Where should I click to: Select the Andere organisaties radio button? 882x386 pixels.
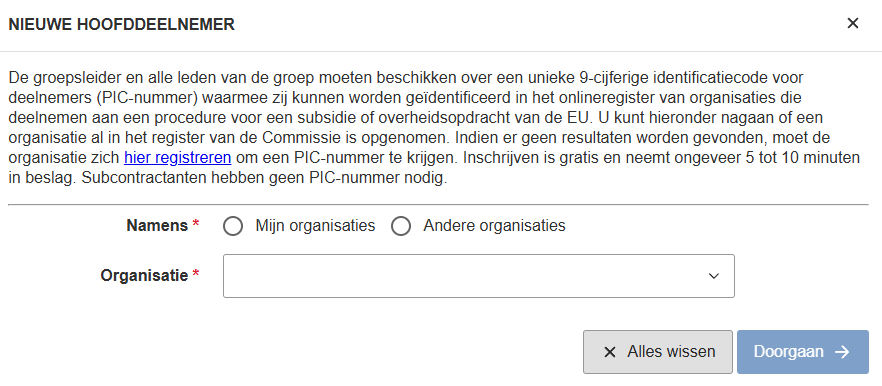[401, 227]
